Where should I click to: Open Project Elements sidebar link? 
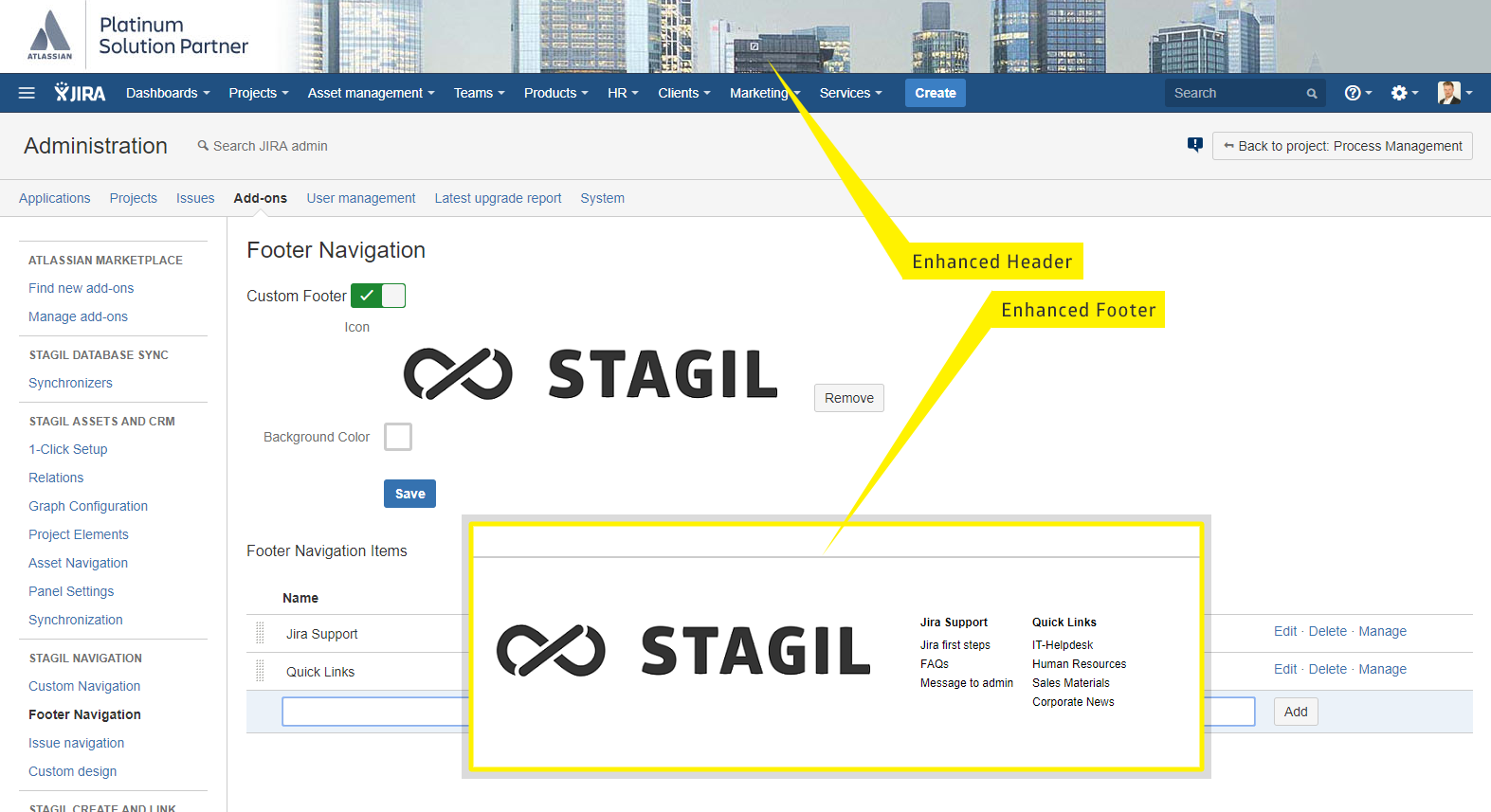[x=79, y=534]
